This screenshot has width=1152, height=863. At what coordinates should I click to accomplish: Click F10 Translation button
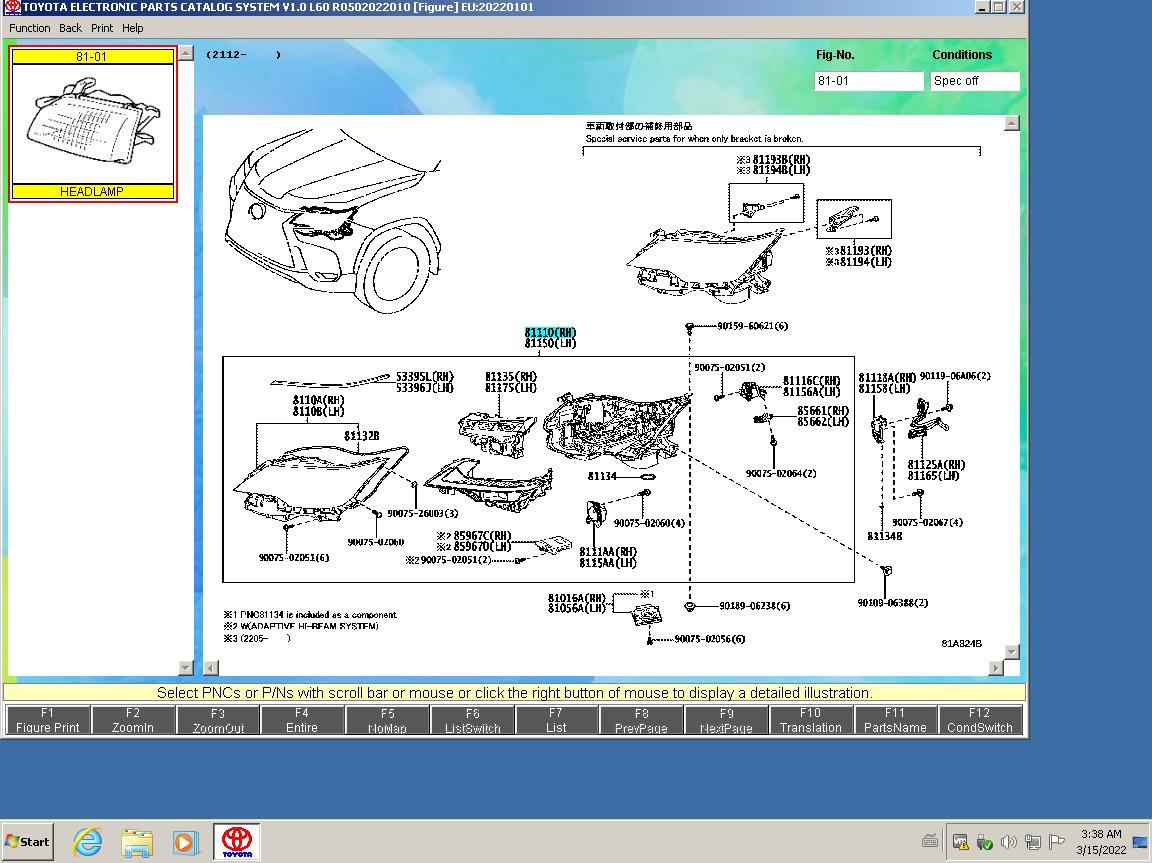pos(810,720)
